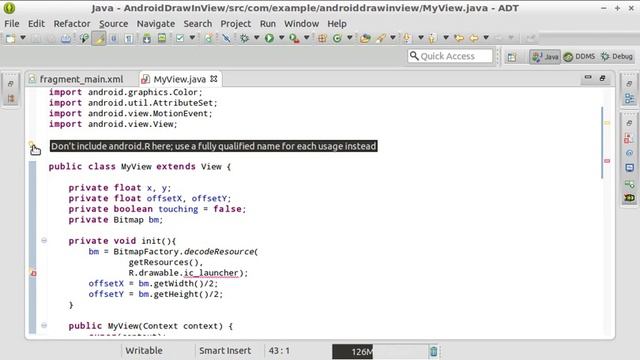Click the green Run button
The image size is (640, 360).
pos(269,38)
